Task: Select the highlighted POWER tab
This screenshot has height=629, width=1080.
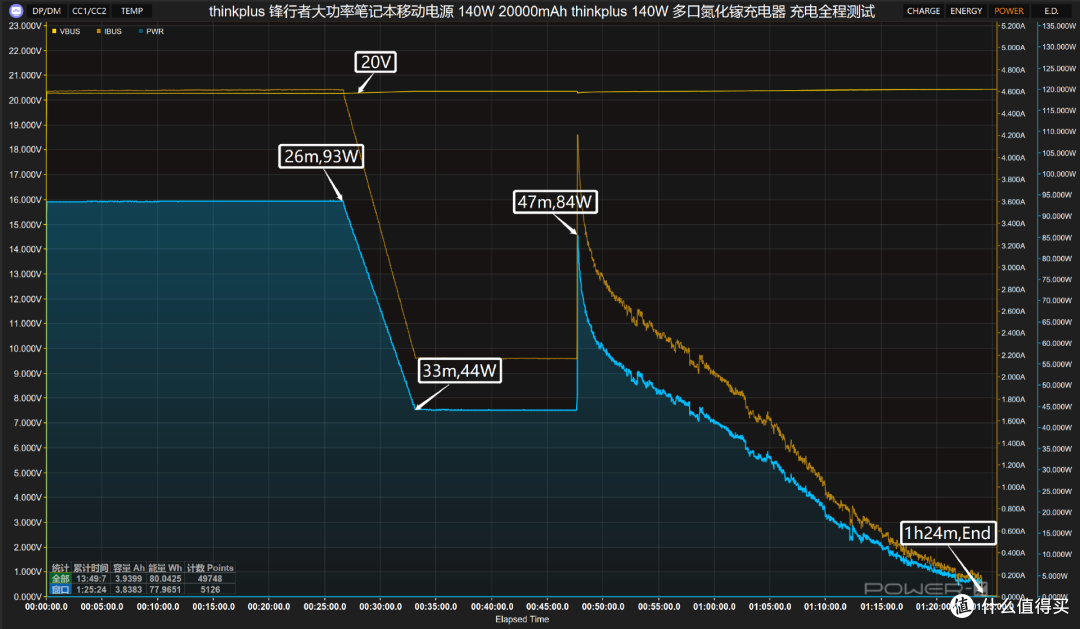Action: (x=1008, y=11)
